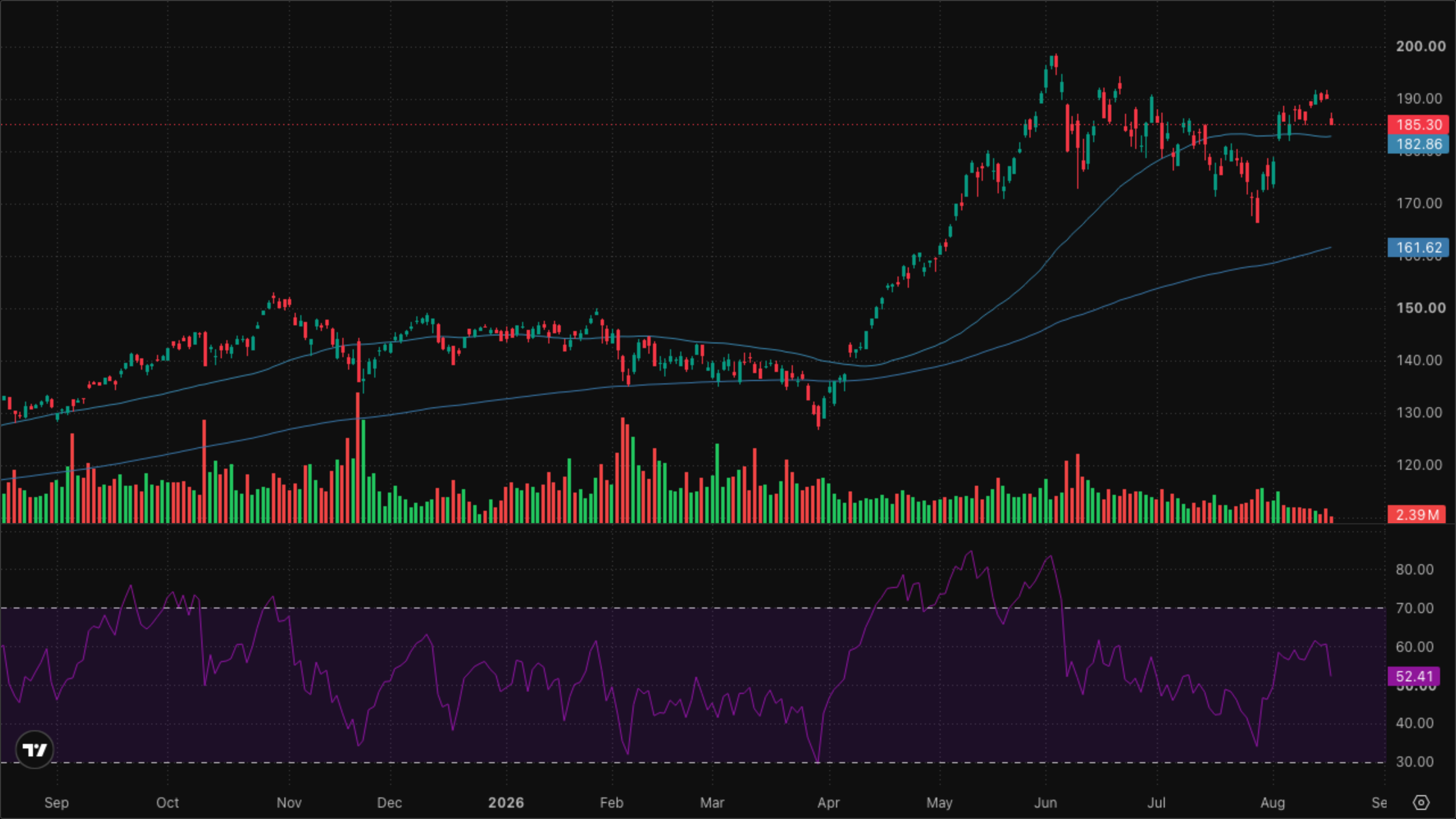1456x819 pixels.
Task: Click the Apr label on time axis
Action: click(x=829, y=803)
